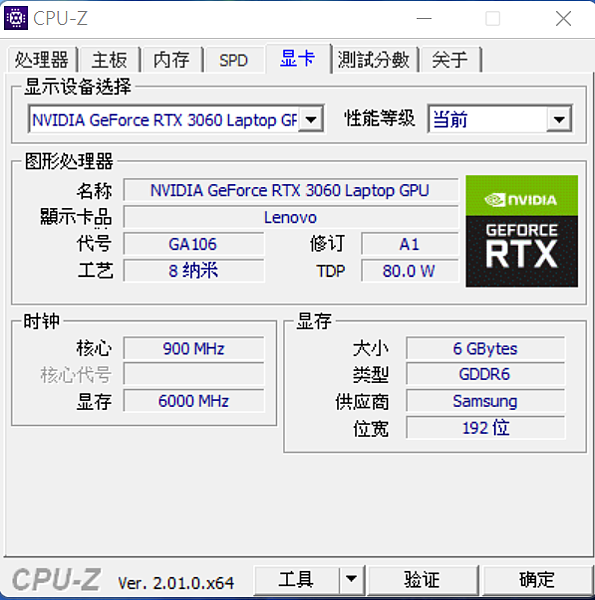Open the 工具 button dropdown arrow
595x600 pixels.
coord(352,579)
